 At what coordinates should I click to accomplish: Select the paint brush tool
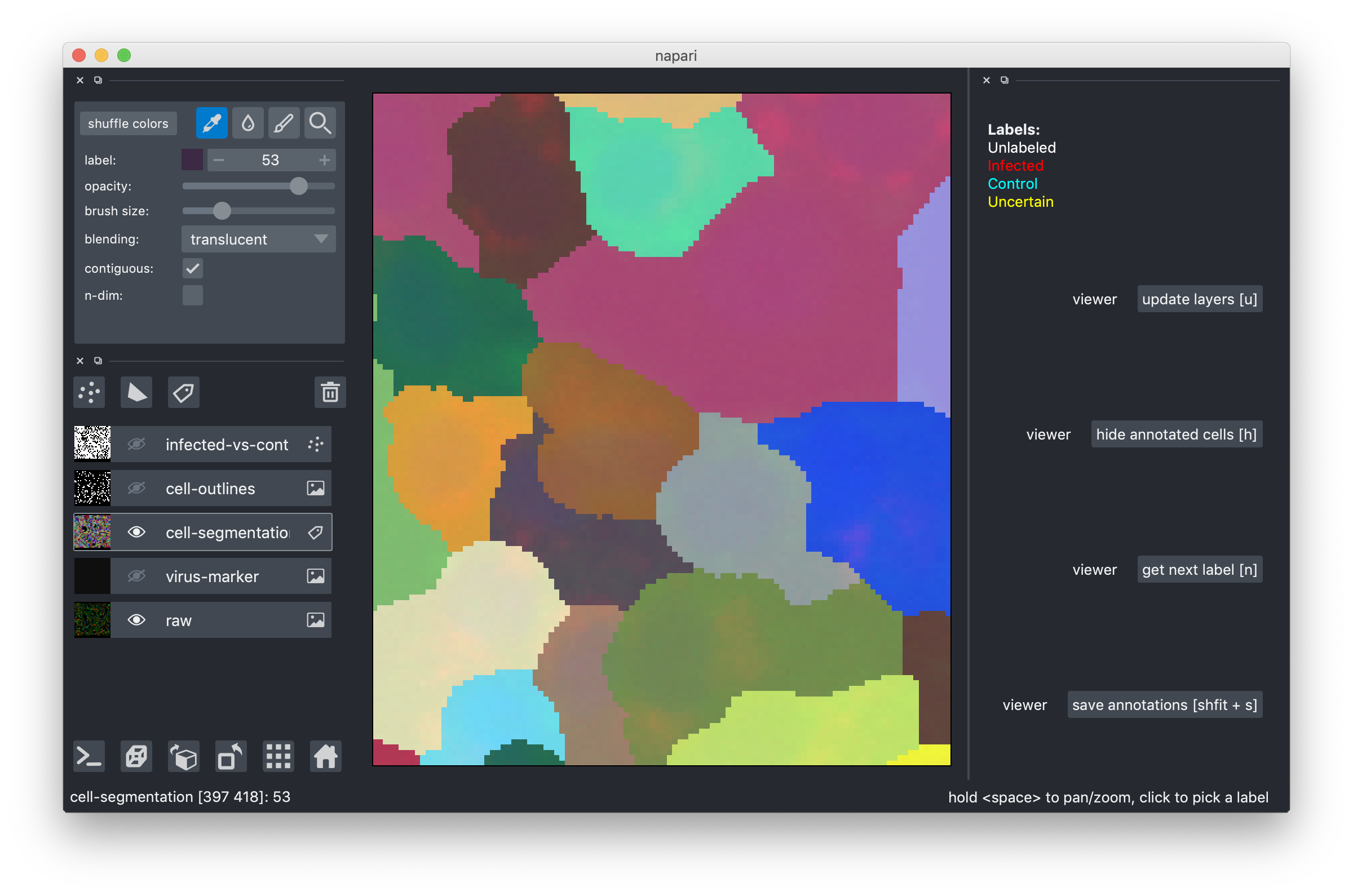click(x=284, y=123)
